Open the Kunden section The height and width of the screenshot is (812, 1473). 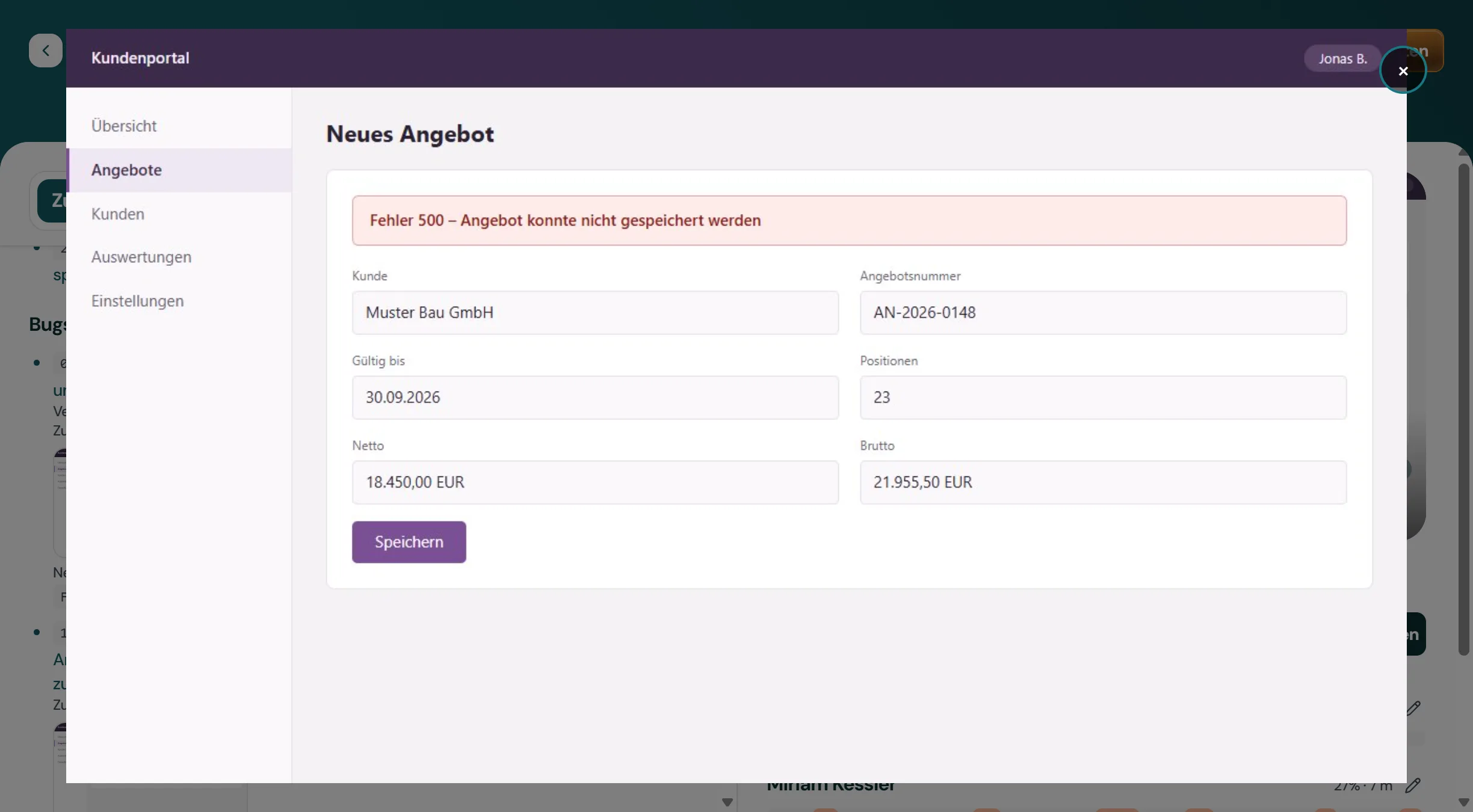coord(179,214)
